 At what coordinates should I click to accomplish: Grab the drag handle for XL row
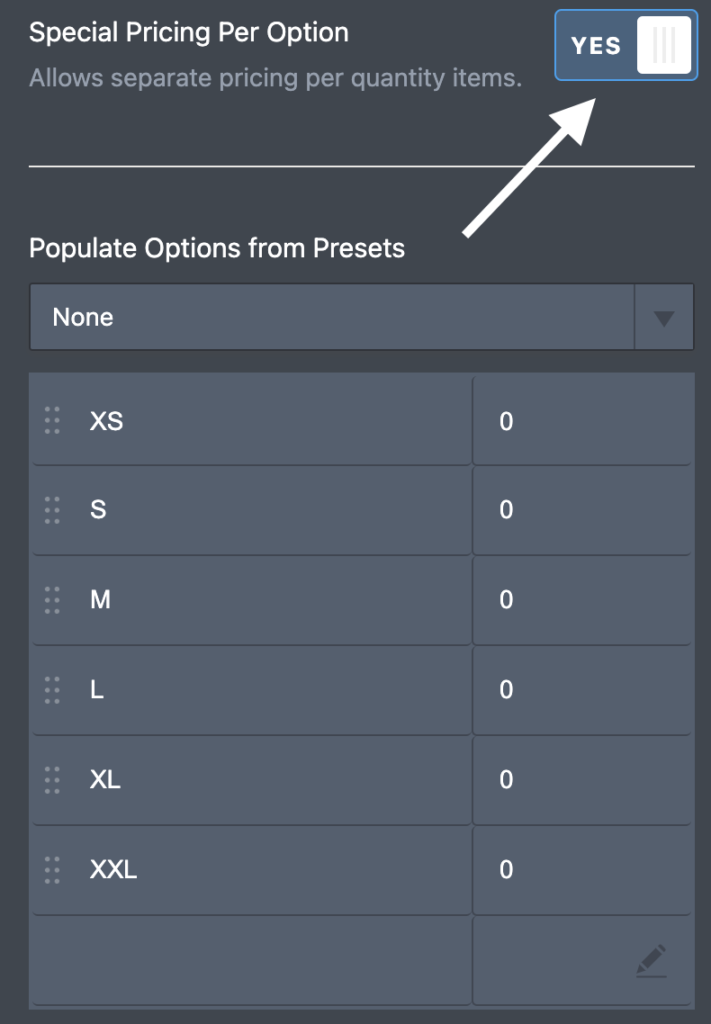[x=52, y=780]
